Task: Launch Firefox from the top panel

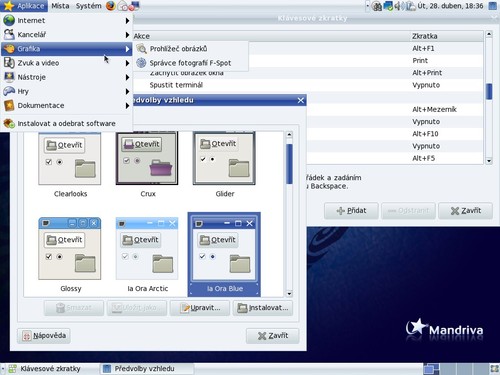Action: [x=111, y=6]
